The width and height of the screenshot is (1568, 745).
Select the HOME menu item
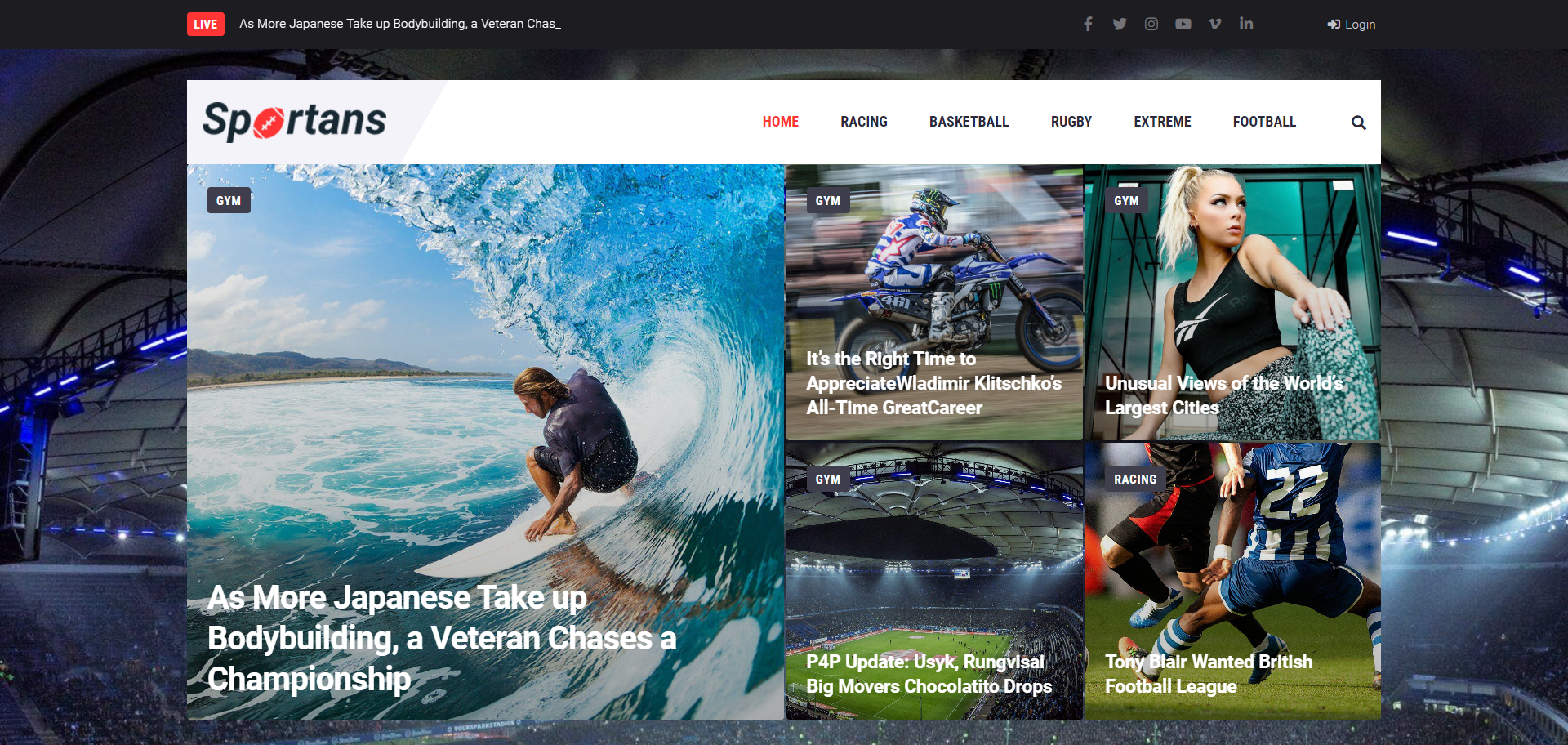coord(780,122)
